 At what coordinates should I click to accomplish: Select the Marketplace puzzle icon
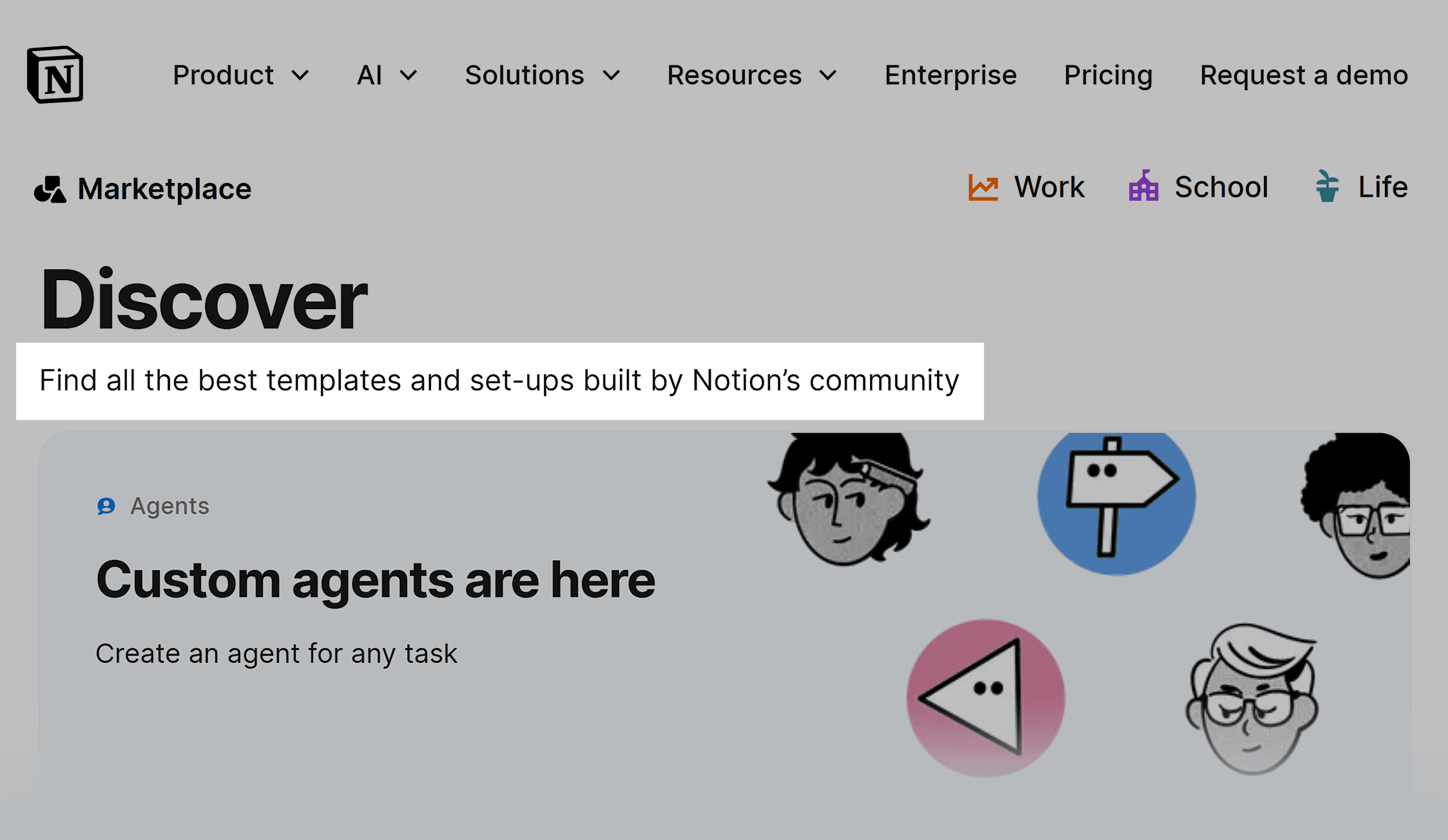coord(50,188)
